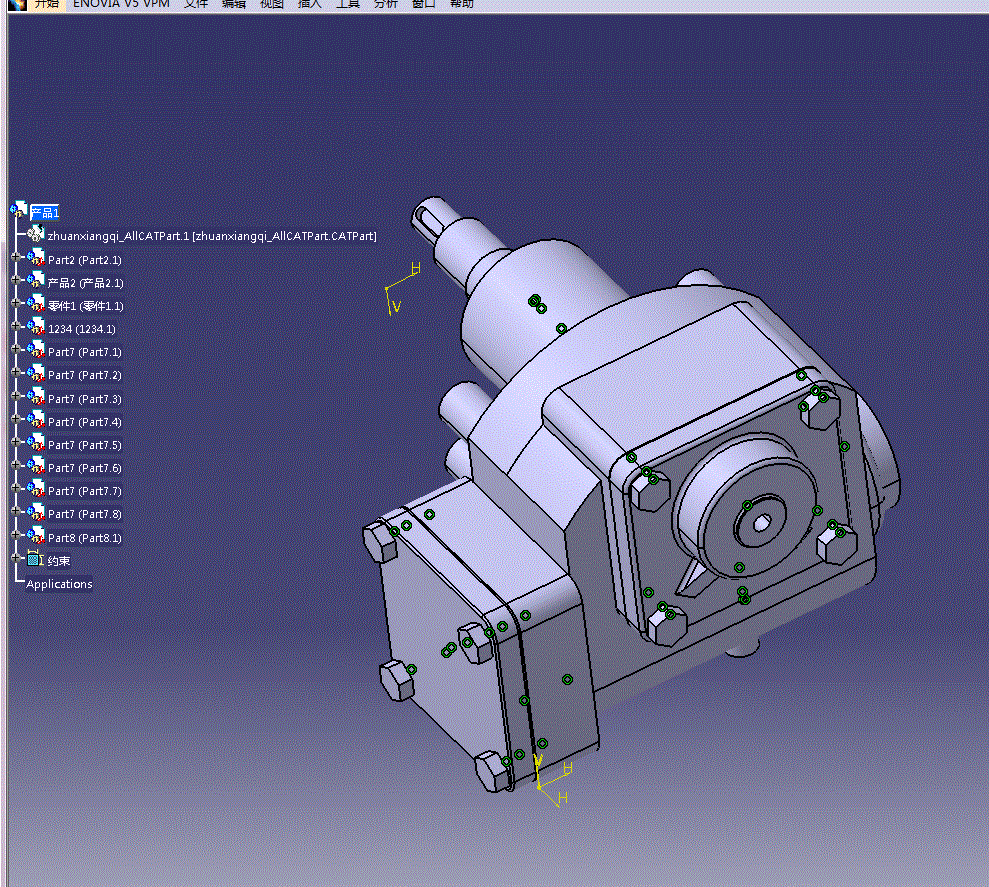Select the 约束 label in the tree
This screenshot has width=989, height=887.
tap(59, 561)
